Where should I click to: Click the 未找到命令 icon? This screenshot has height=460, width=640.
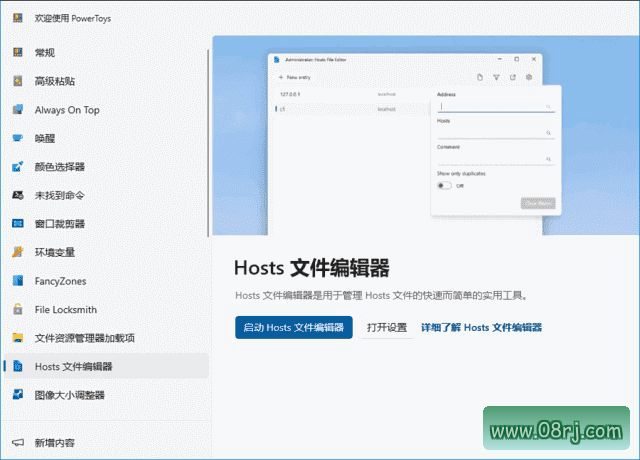click(18, 195)
